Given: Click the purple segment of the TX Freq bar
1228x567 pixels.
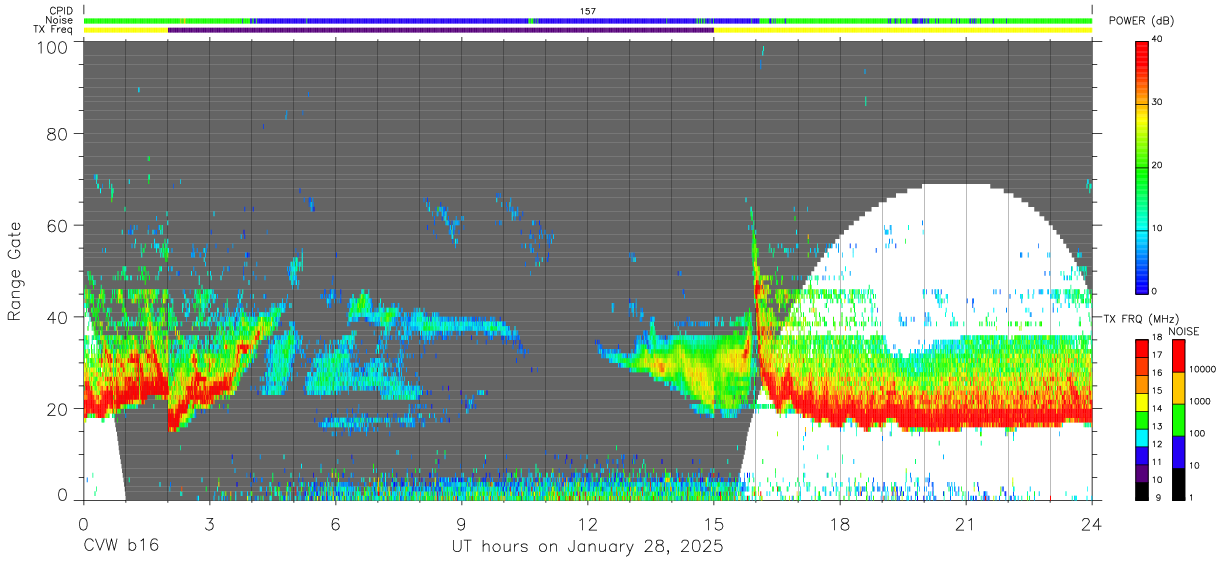Looking at the screenshot, I should pyautogui.click(x=441, y=30).
